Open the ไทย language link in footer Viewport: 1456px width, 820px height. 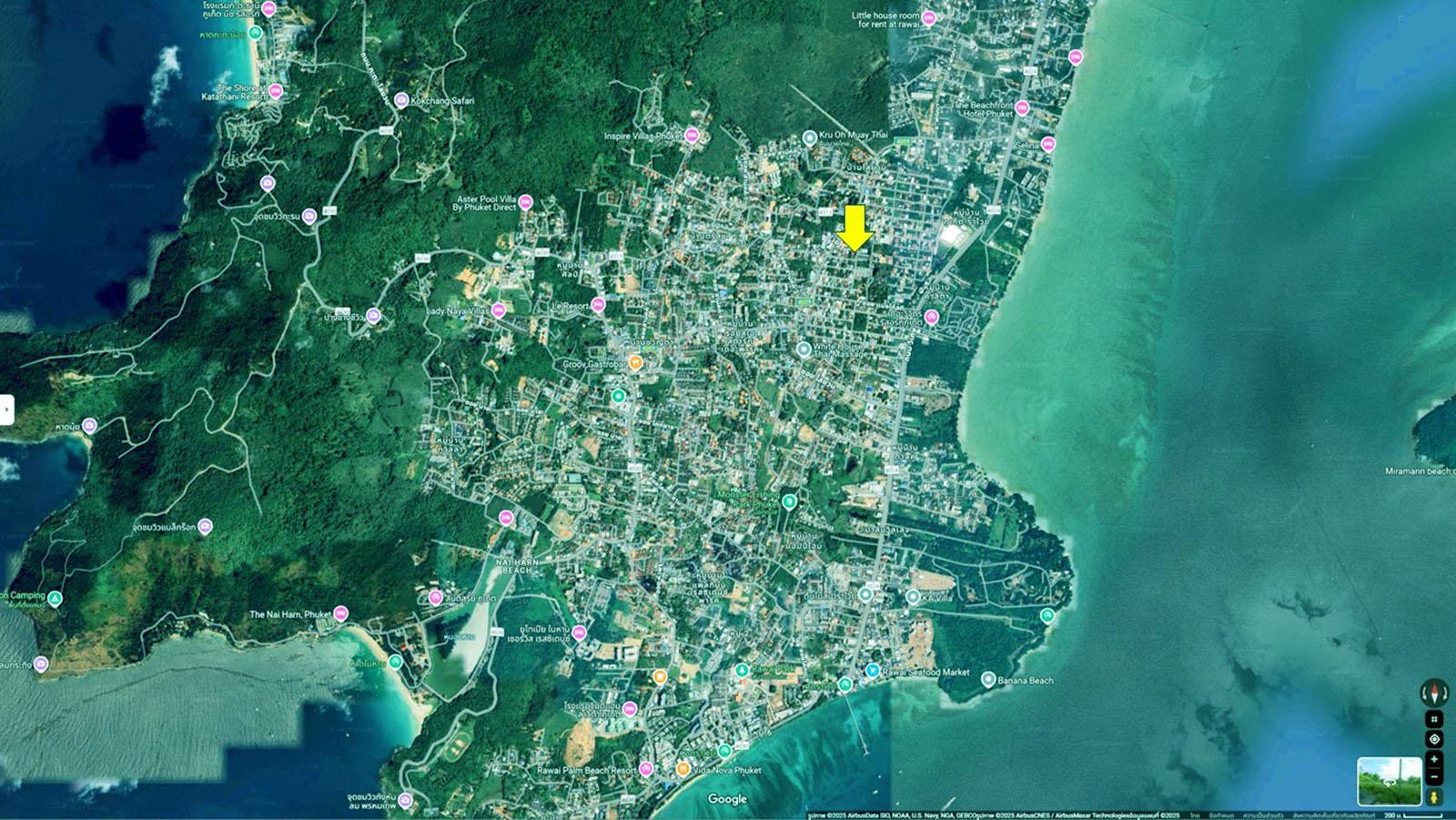coord(1194,815)
